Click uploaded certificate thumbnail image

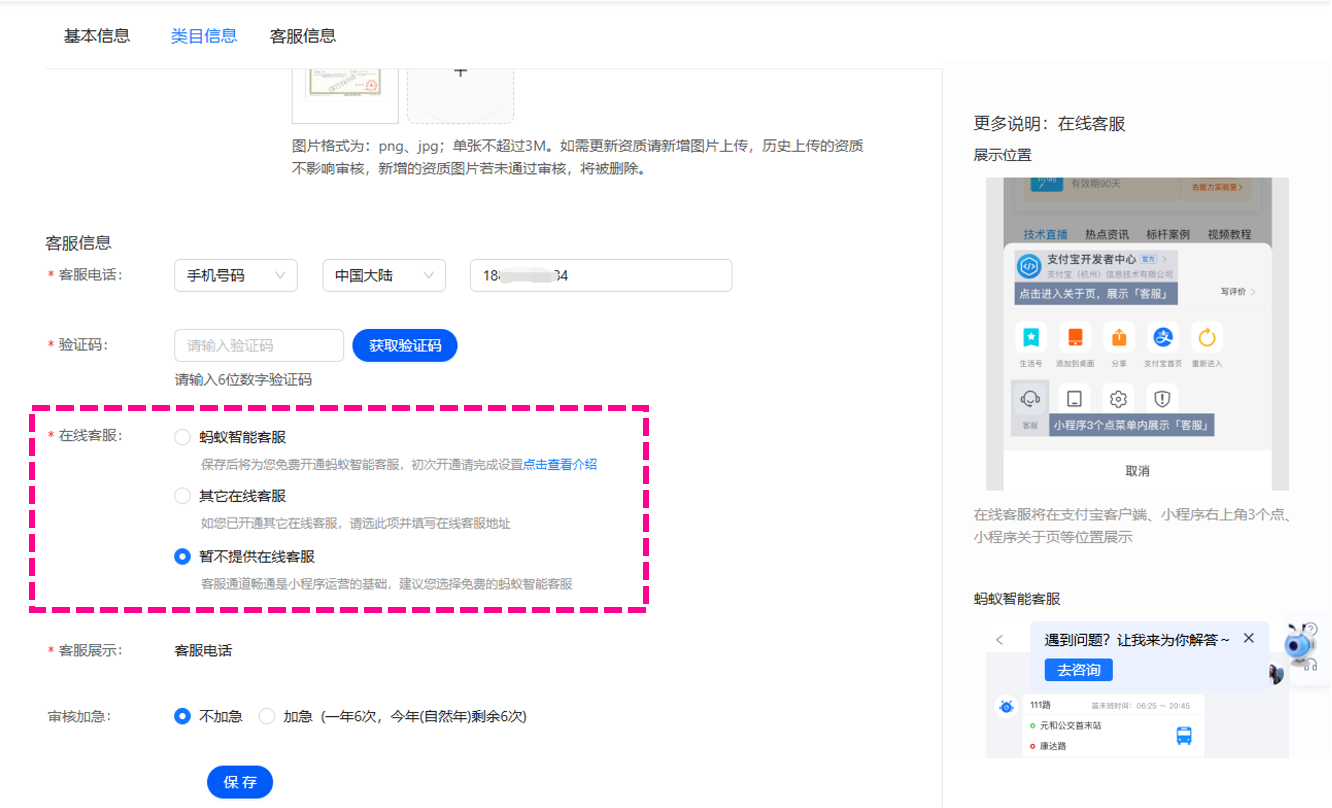click(x=345, y=82)
